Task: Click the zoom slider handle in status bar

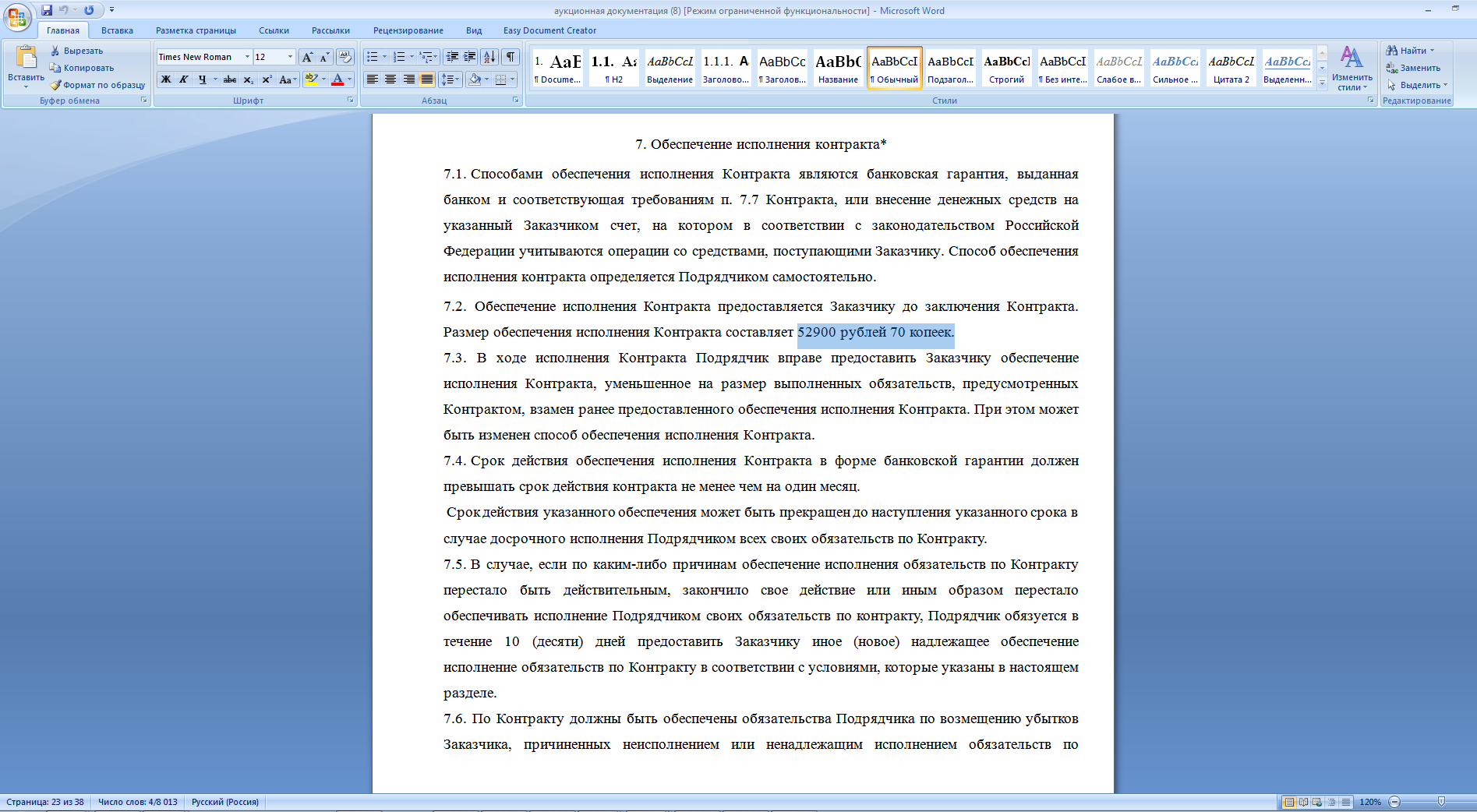Action: (1441, 802)
